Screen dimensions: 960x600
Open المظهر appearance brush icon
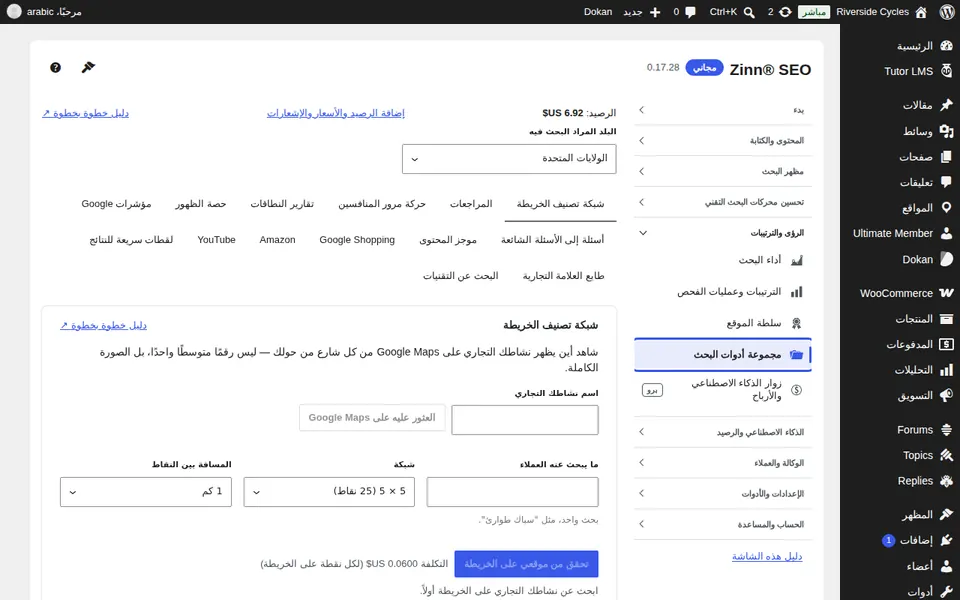tap(947, 514)
